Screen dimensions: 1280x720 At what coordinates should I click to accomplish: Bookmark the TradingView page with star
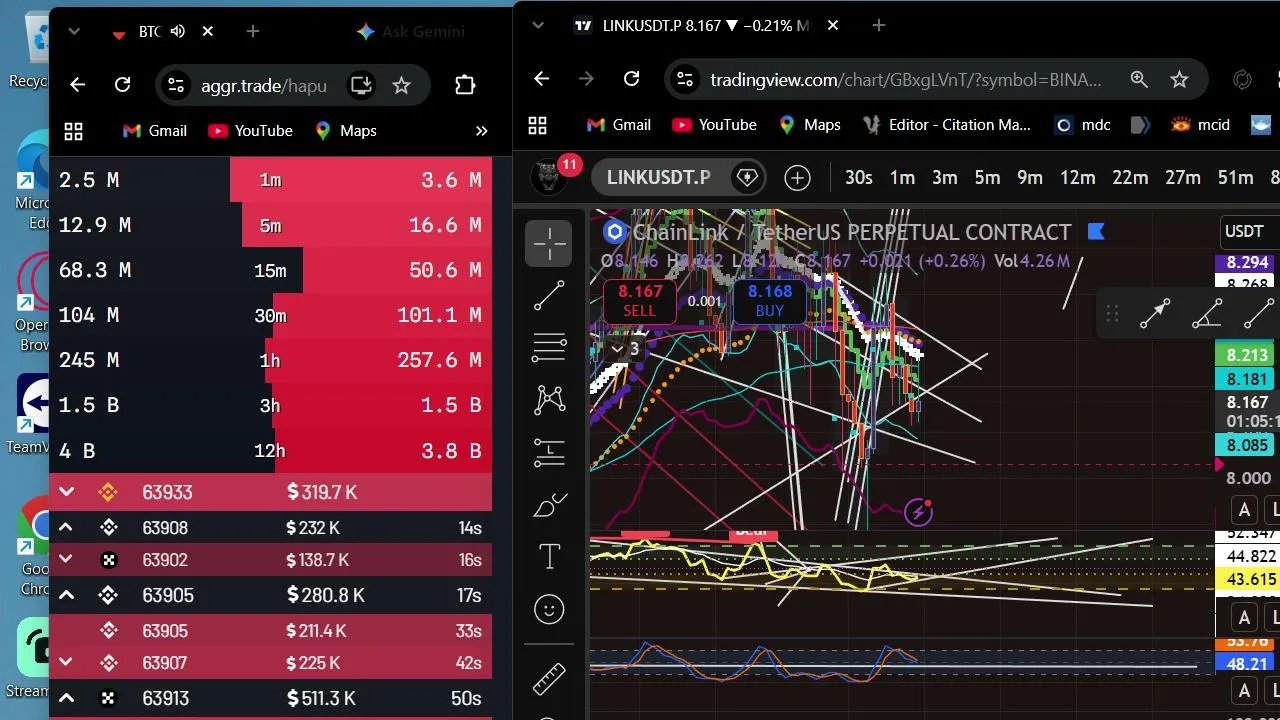pos(1179,79)
